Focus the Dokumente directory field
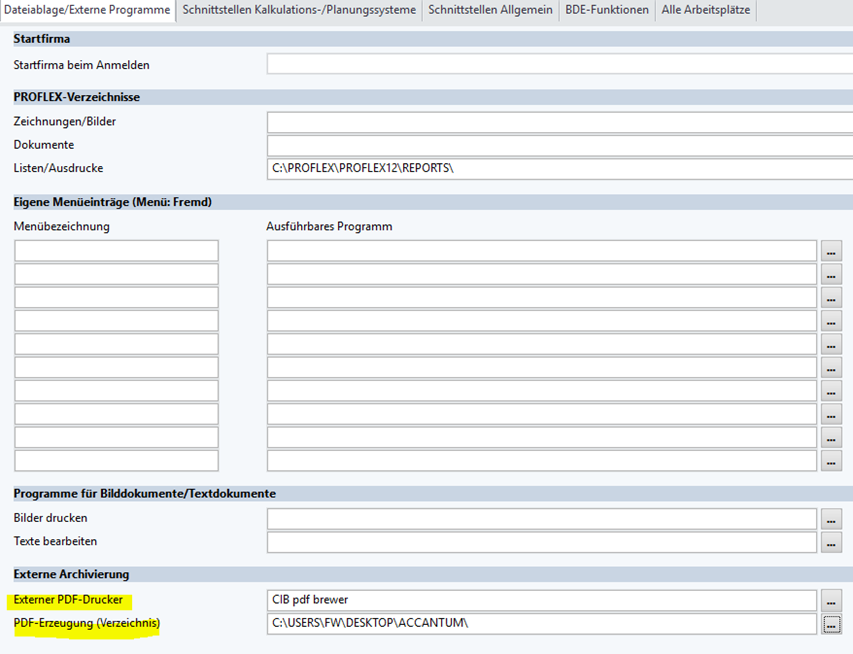 [558, 145]
